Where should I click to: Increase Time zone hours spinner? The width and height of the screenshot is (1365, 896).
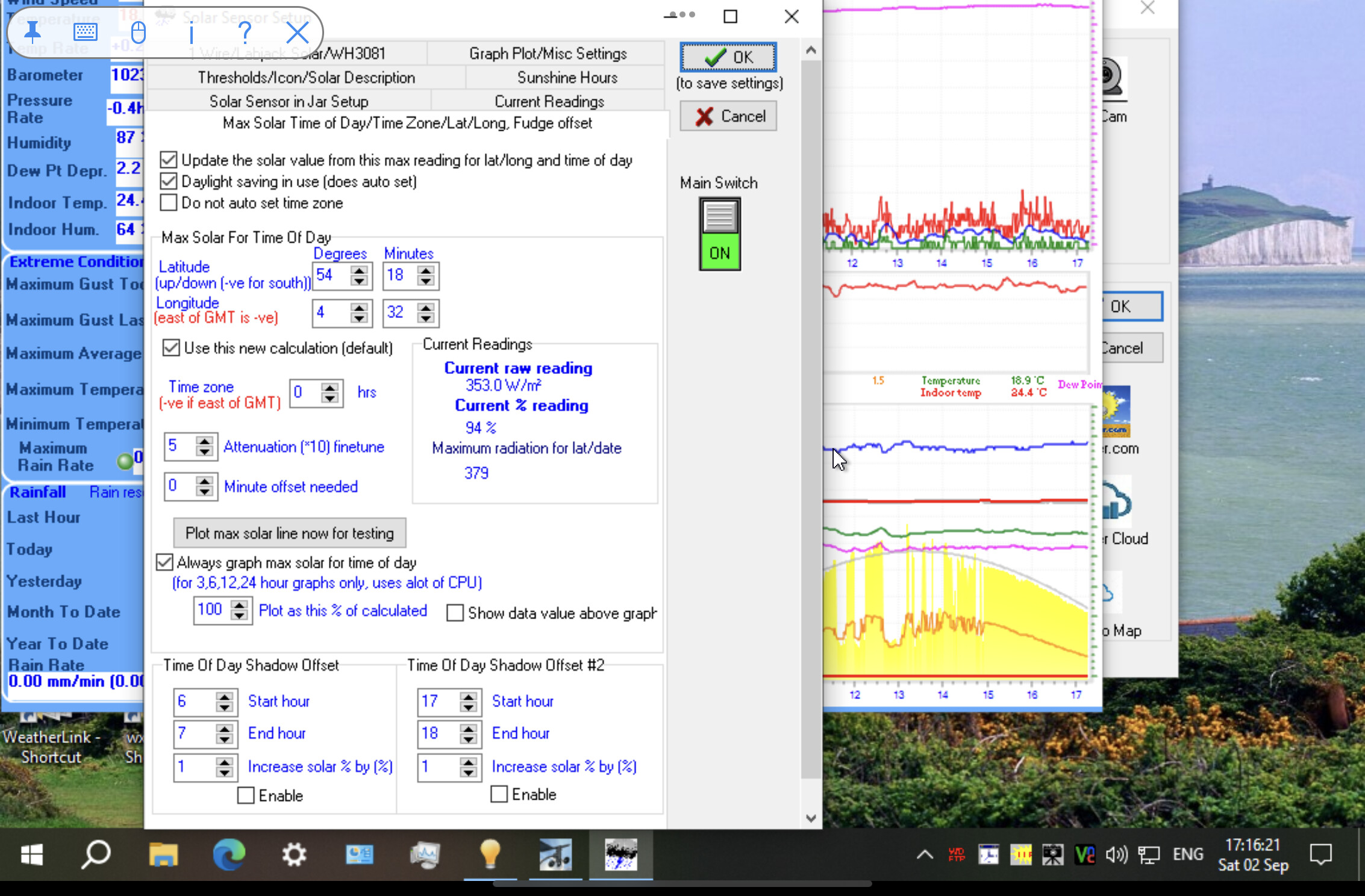(x=330, y=388)
